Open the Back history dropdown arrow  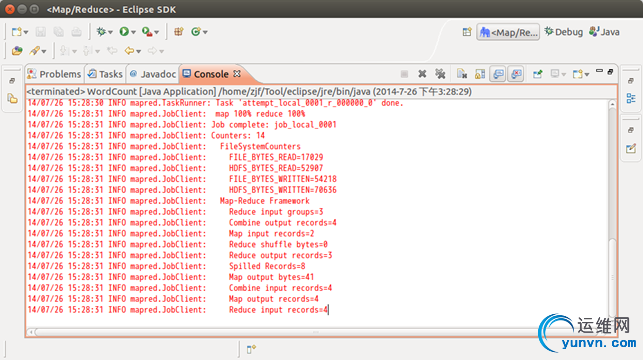point(139,51)
